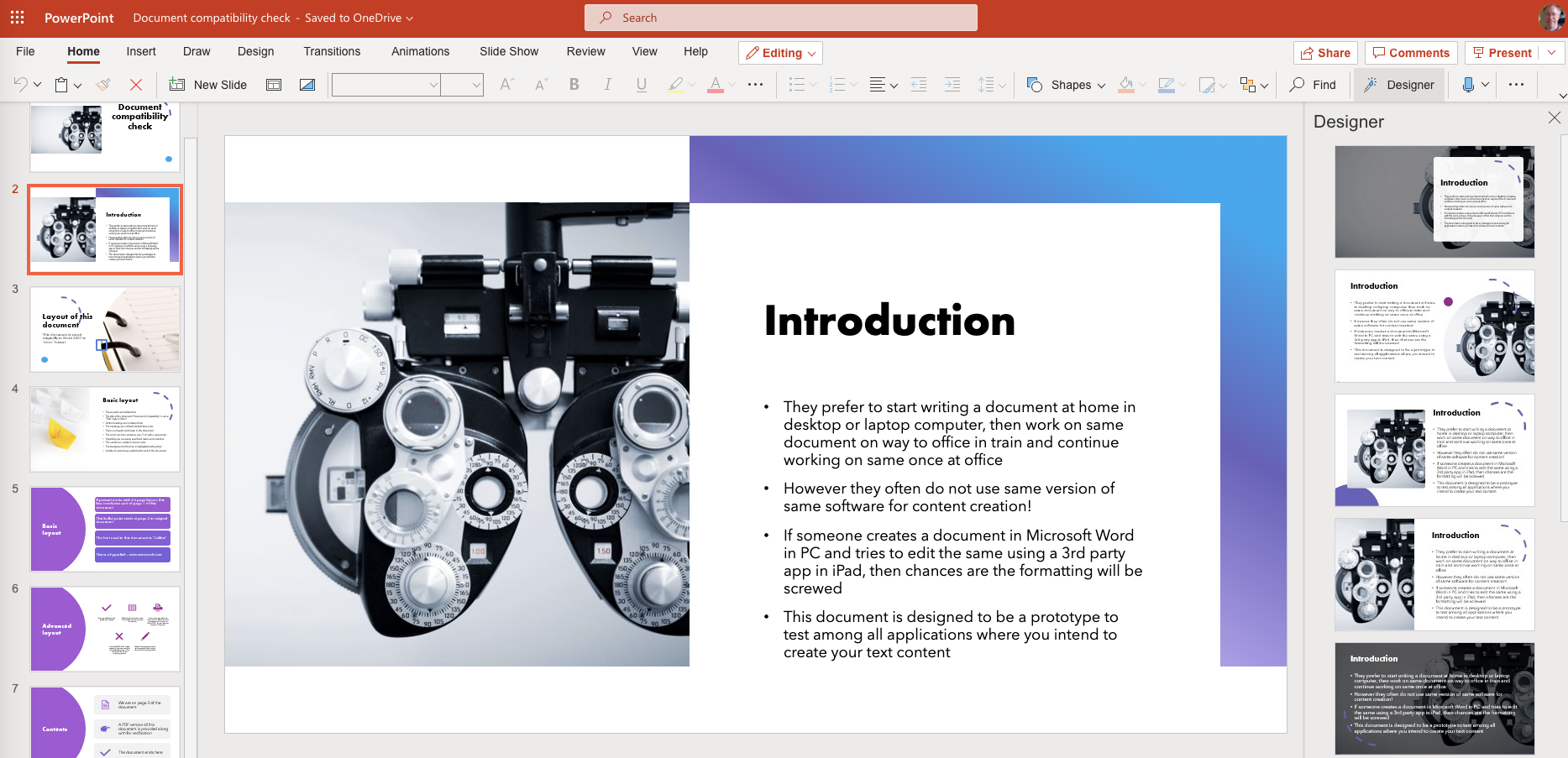The image size is (1568, 758).
Task: Open more font options ellipsis
Action: click(755, 84)
